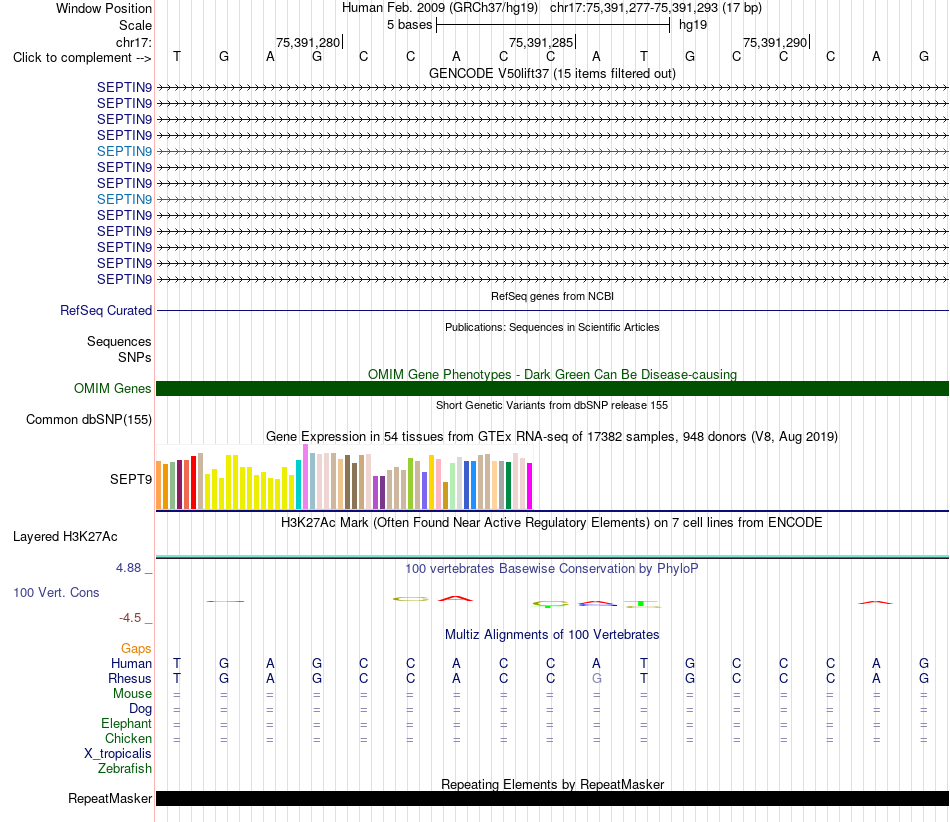The height and width of the screenshot is (822, 950).
Task: Click the '4.88' PhyloP upper scale value
Action: (128, 568)
